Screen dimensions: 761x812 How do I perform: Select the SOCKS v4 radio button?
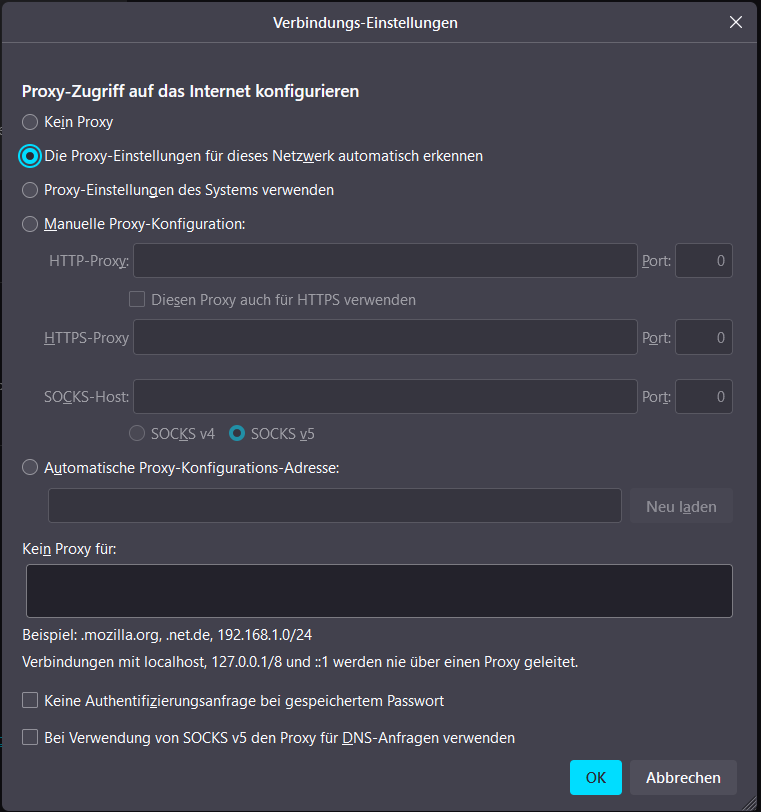pyautogui.click(x=137, y=434)
